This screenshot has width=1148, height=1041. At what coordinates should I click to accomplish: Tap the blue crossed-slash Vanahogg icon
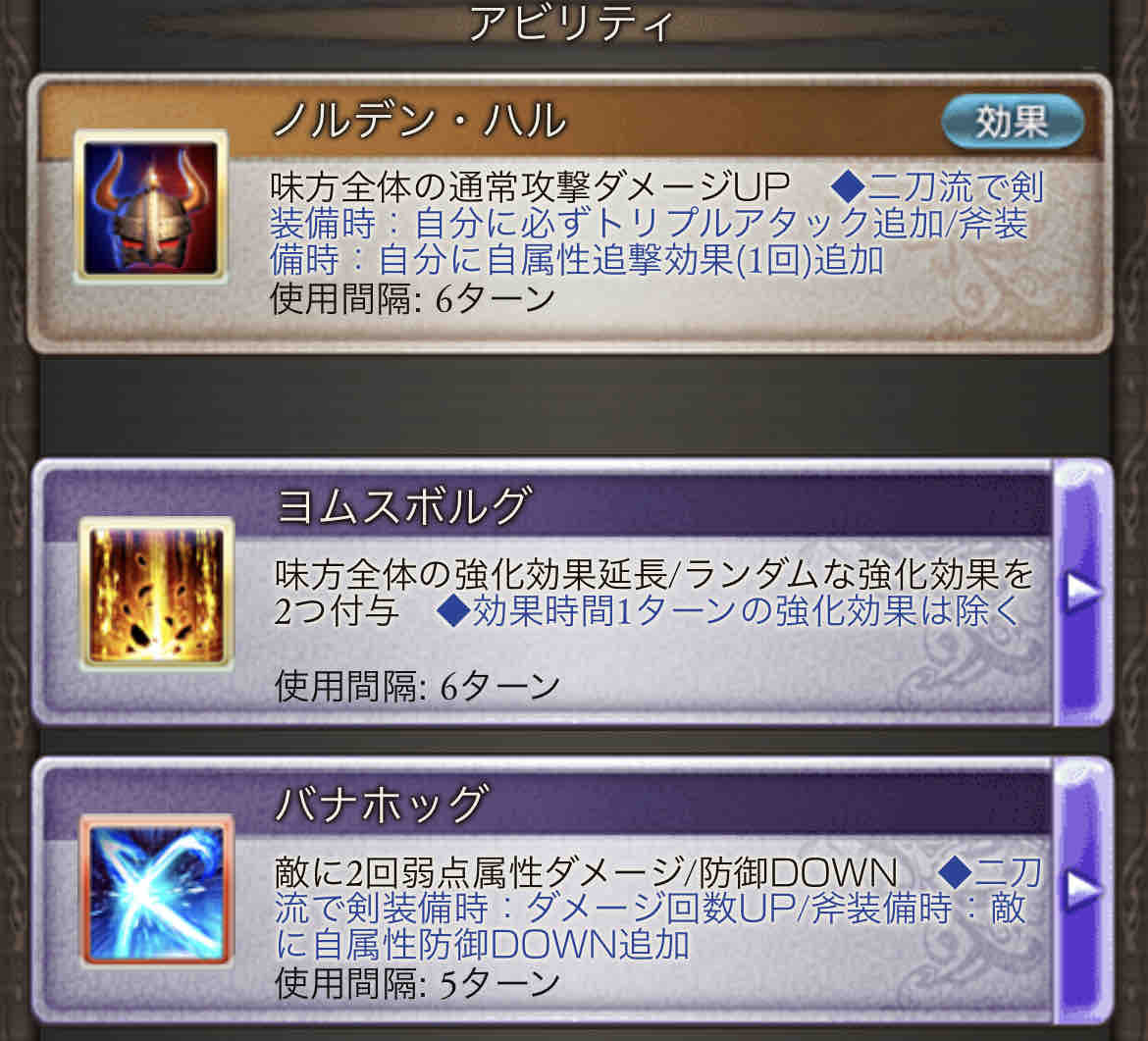click(157, 891)
